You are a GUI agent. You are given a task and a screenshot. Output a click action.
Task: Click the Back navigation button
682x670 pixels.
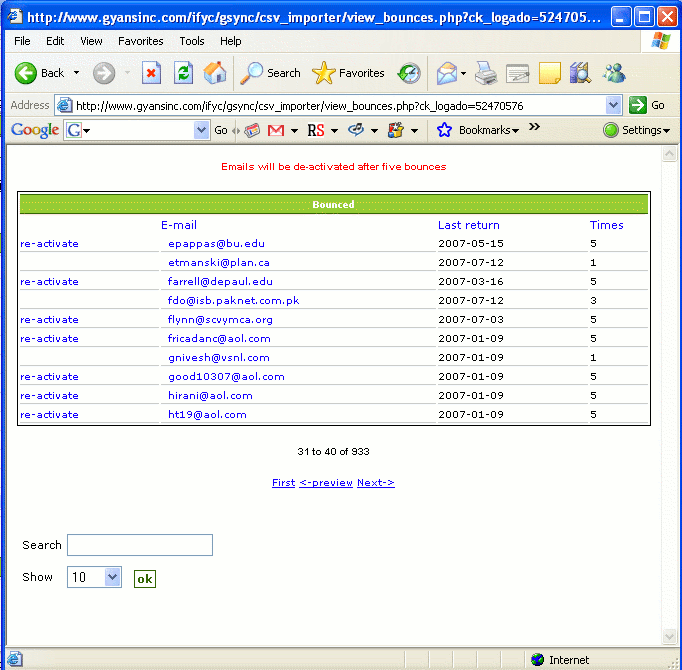point(40,73)
